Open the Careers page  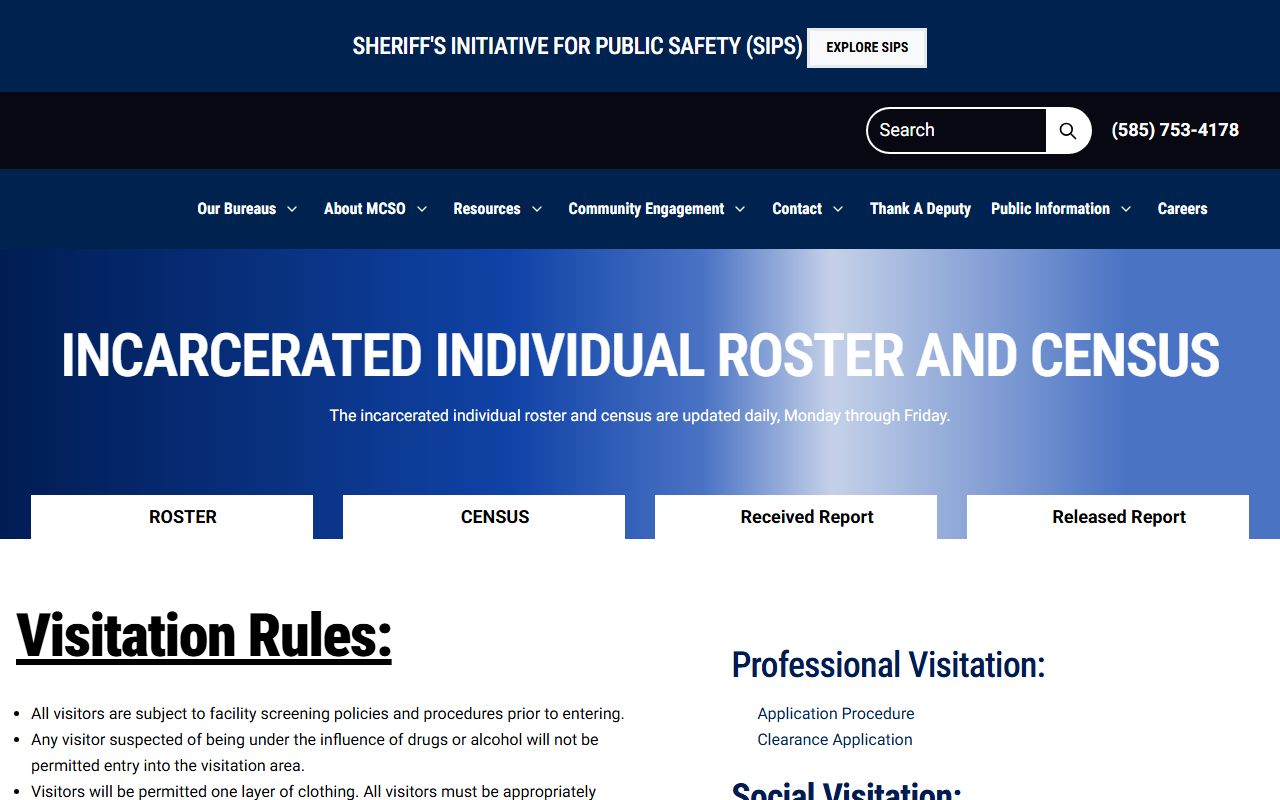coord(1182,209)
